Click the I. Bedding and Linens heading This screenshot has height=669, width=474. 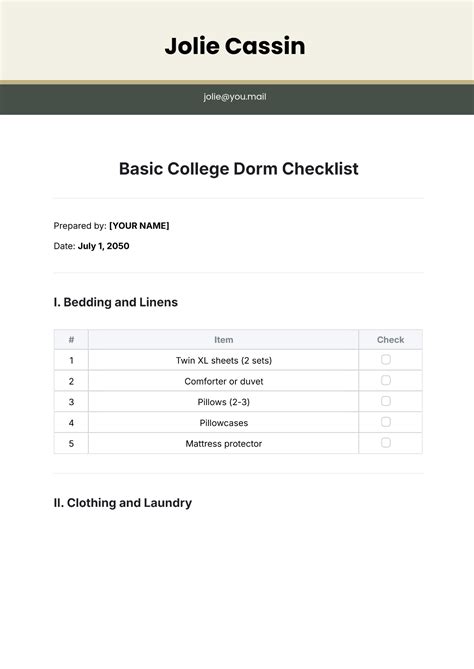click(116, 302)
